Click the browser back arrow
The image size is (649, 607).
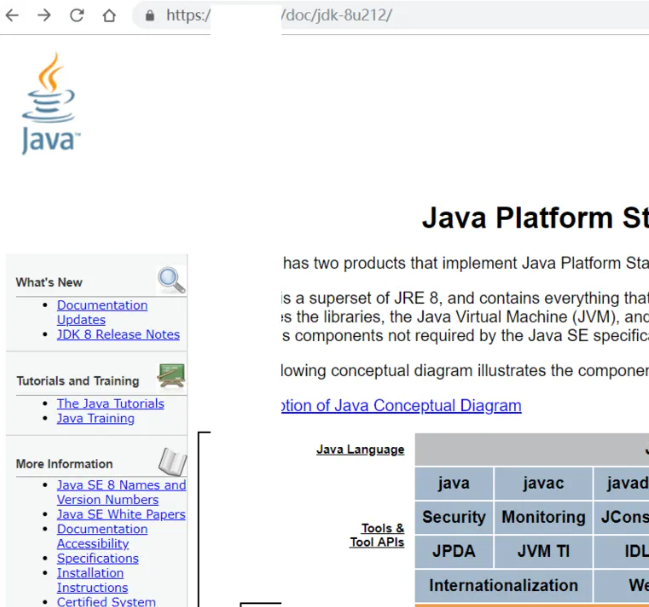click(x=13, y=15)
